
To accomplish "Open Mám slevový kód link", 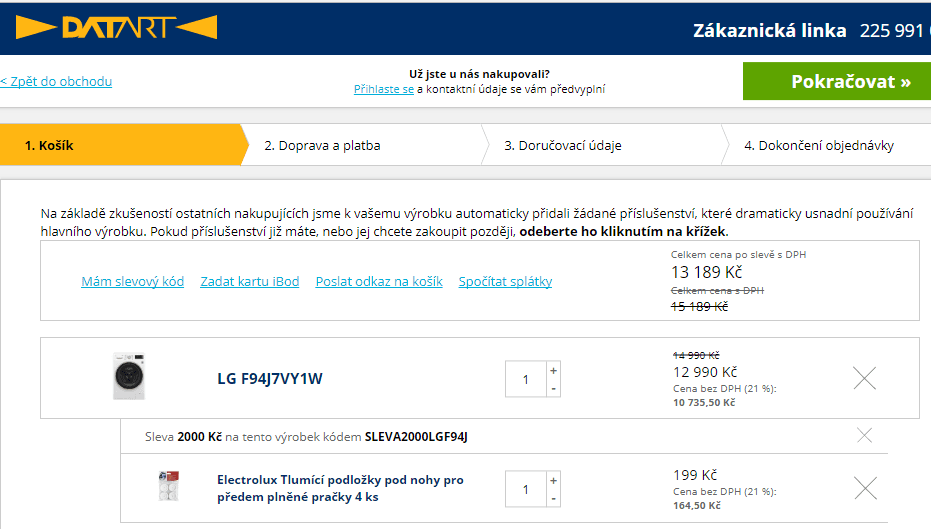I will (x=132, y=281).
